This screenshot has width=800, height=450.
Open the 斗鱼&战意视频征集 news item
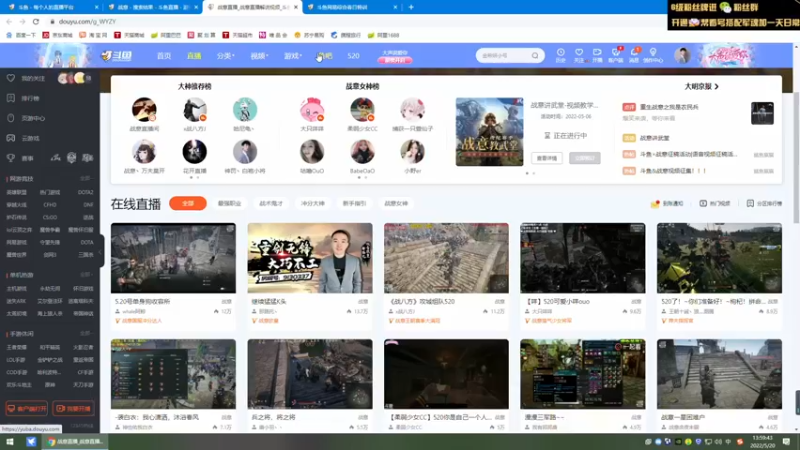pos(673,171)
